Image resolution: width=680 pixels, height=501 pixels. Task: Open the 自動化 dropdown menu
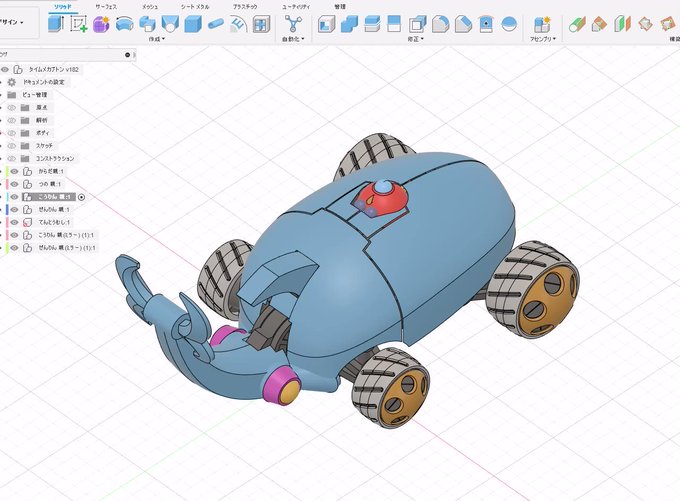(x=293, y=39)
